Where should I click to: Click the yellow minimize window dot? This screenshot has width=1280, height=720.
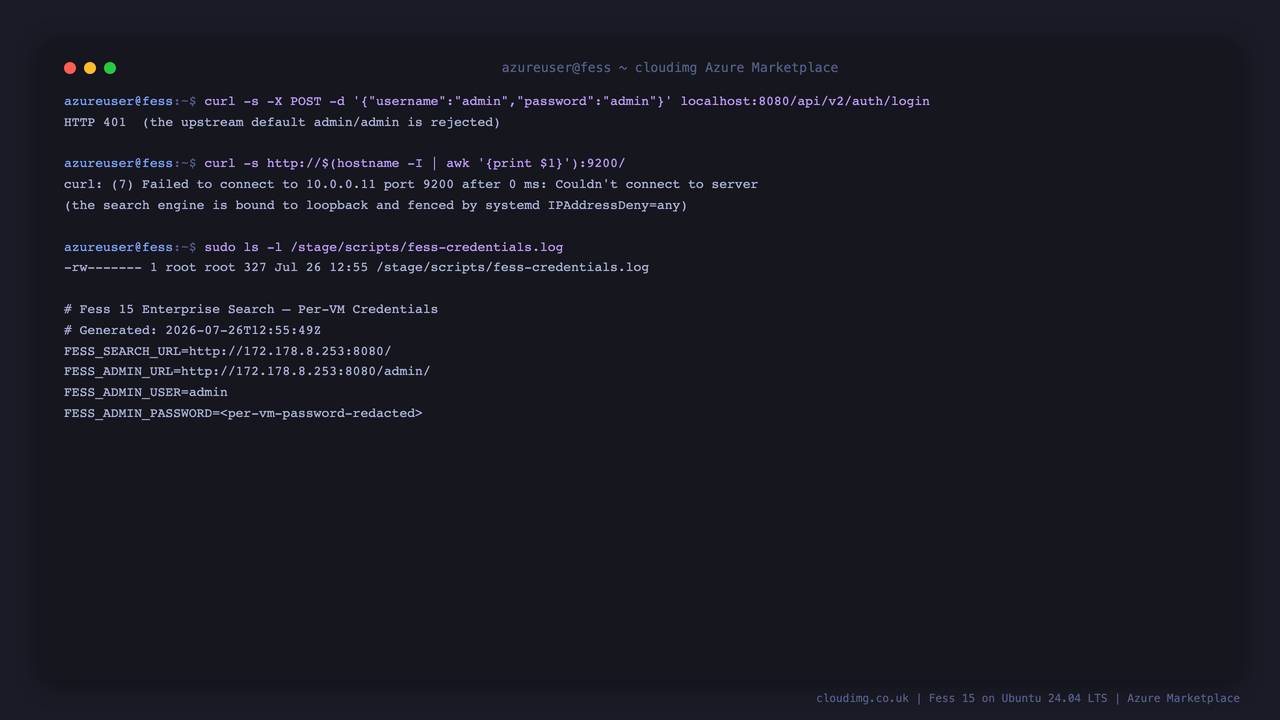(x=90, y=68)
